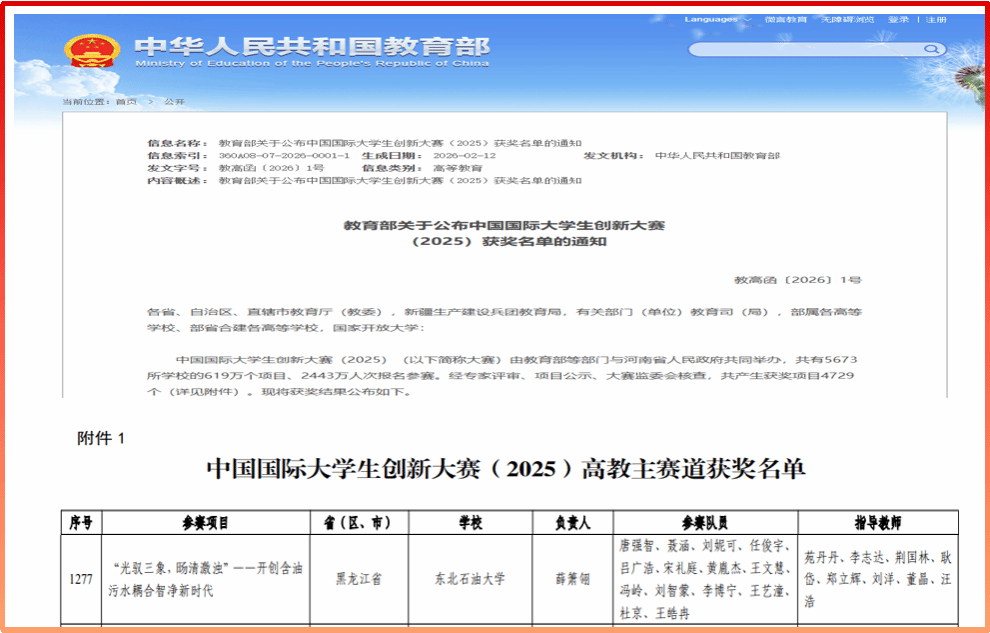Click the 中华人民共和国教育部 site title

(312, 47)
